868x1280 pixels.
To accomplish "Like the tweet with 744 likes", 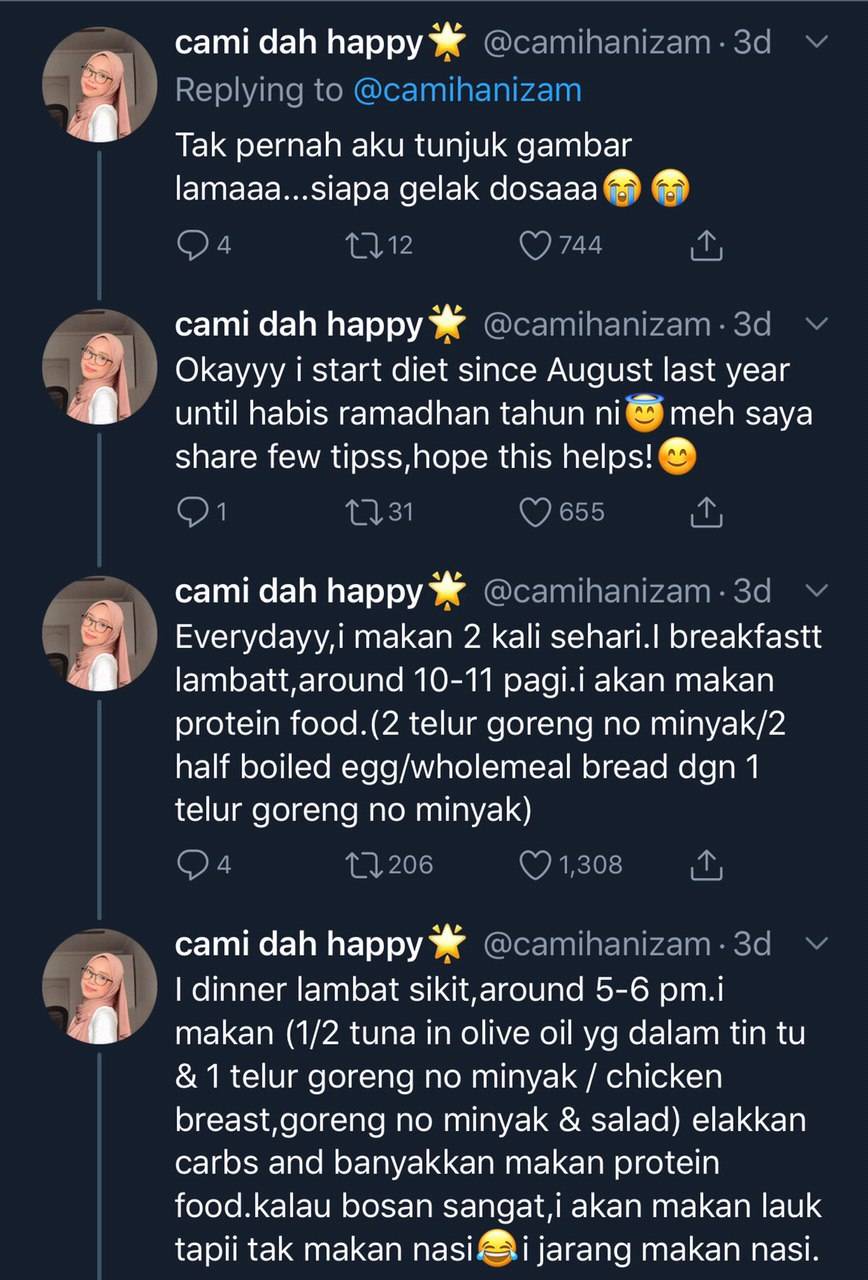I will pyautogui.click(x=536, y=245).
